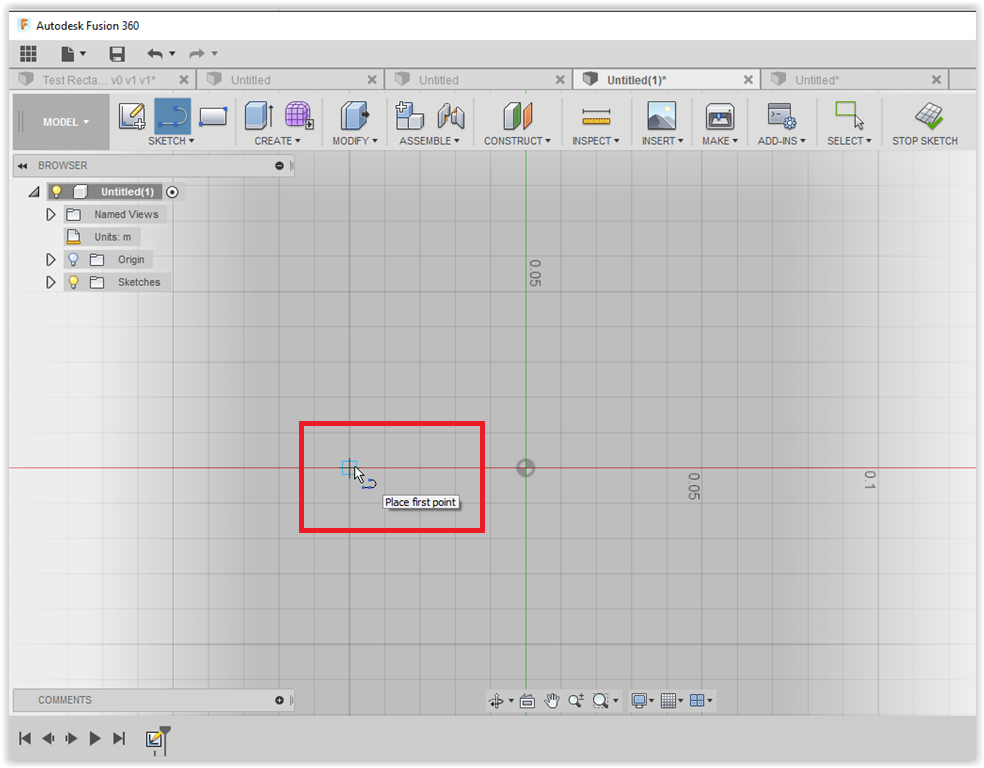
Task: Open the data panel grid icon
Action: [x=28, y=54]
